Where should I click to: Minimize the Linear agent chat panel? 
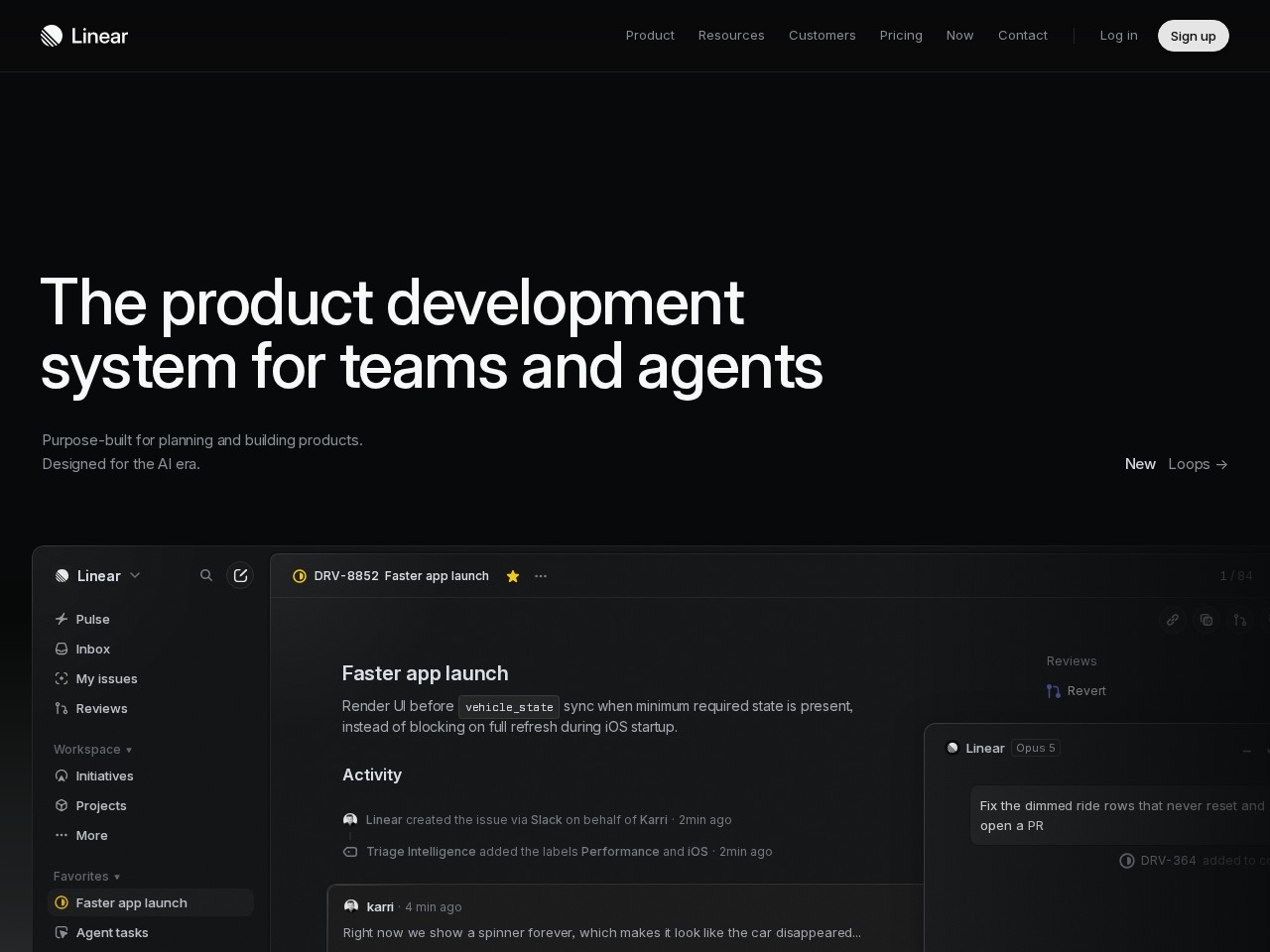click(x=1247, y=751)
